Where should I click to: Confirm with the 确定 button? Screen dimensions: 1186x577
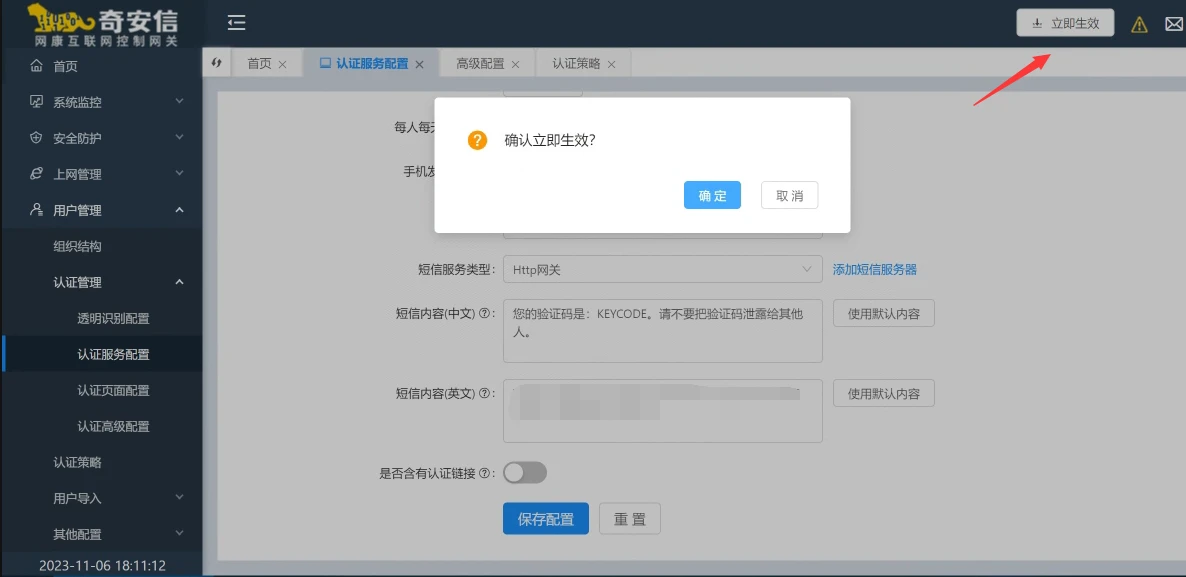click(x=712, y=196)
